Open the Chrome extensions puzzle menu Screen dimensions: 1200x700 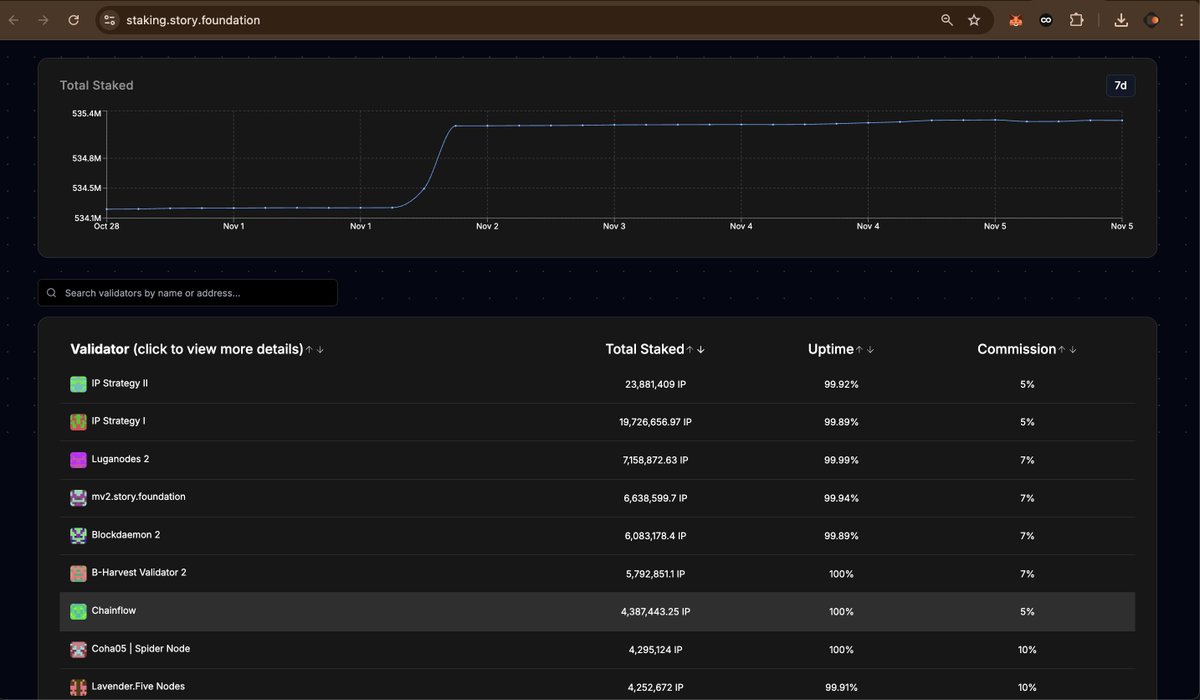pyautogui.click(x=1077, y=19)
